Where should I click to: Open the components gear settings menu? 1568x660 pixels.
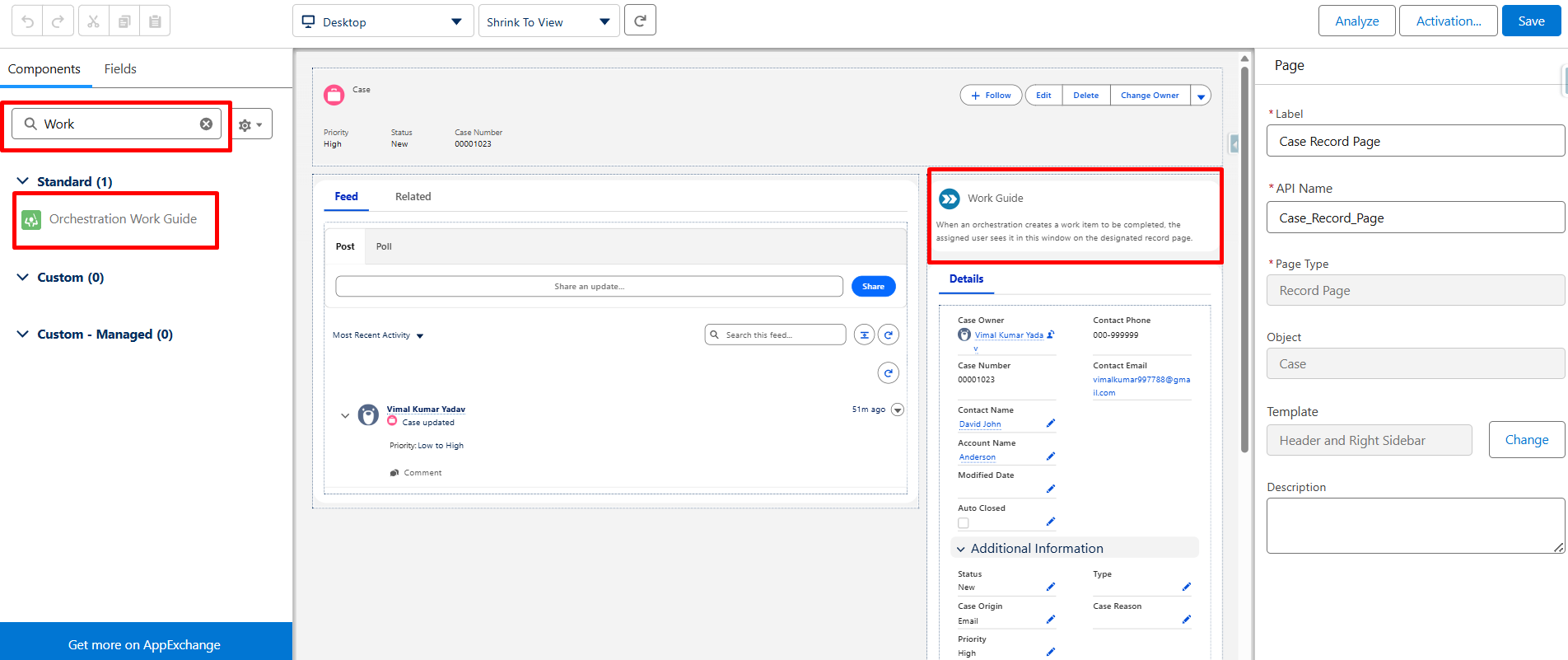(250, 124)
